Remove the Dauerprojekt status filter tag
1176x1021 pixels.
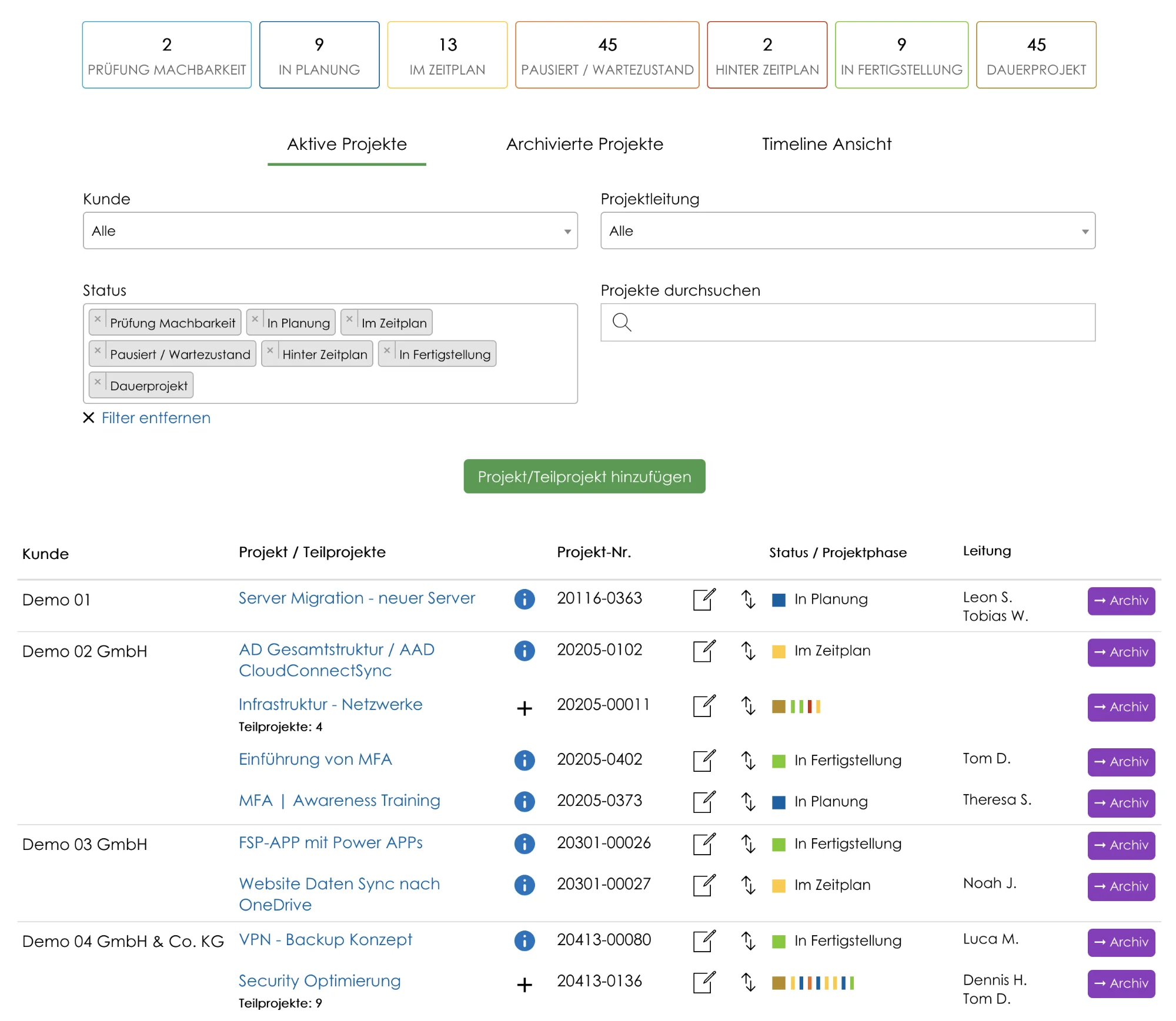point(98,382)
